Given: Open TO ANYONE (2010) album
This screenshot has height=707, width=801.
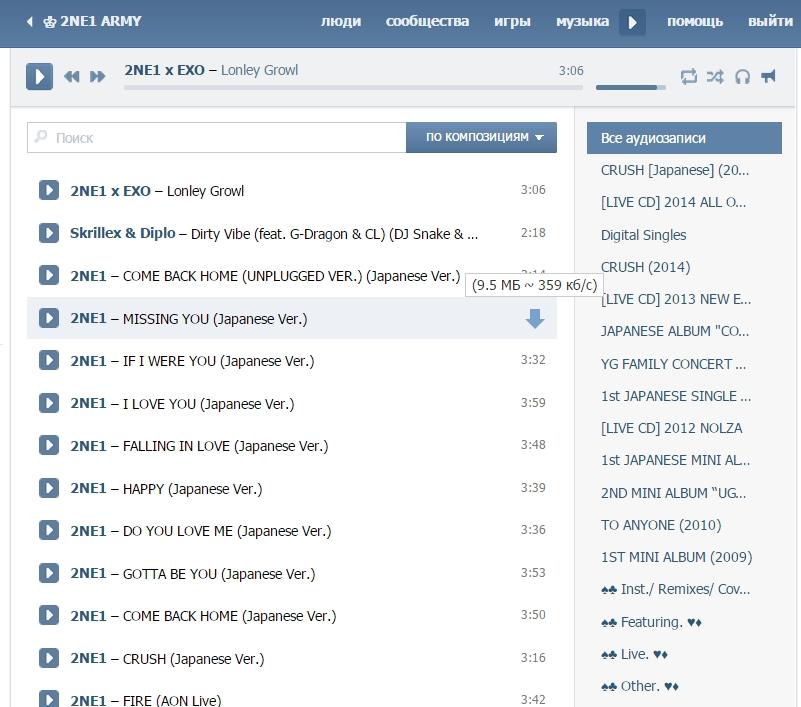Looking at the screenshot, I should click(661, 525).
